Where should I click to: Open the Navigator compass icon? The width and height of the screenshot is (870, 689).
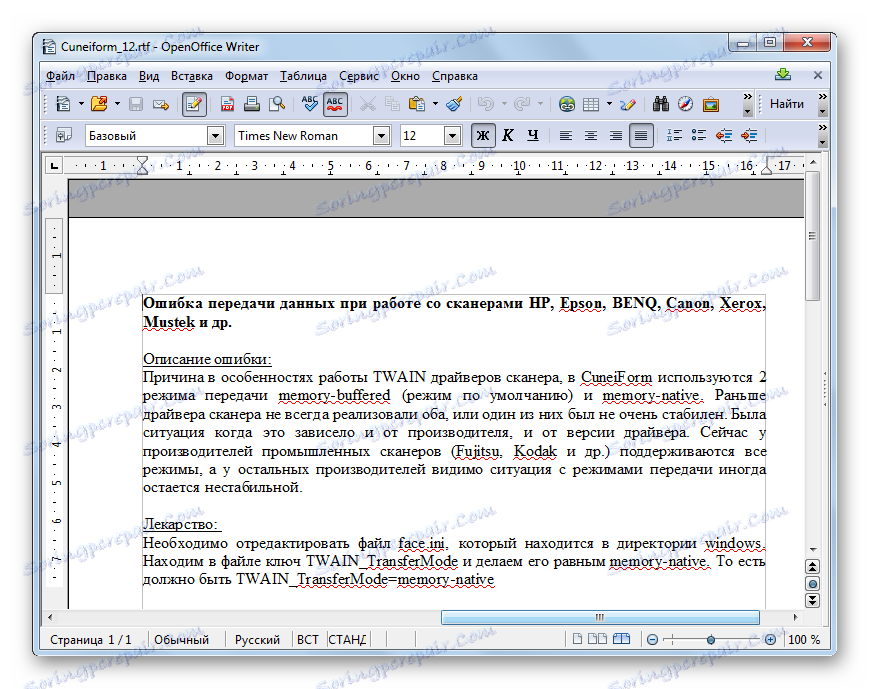pyautogui.click(x=685, y=104)
